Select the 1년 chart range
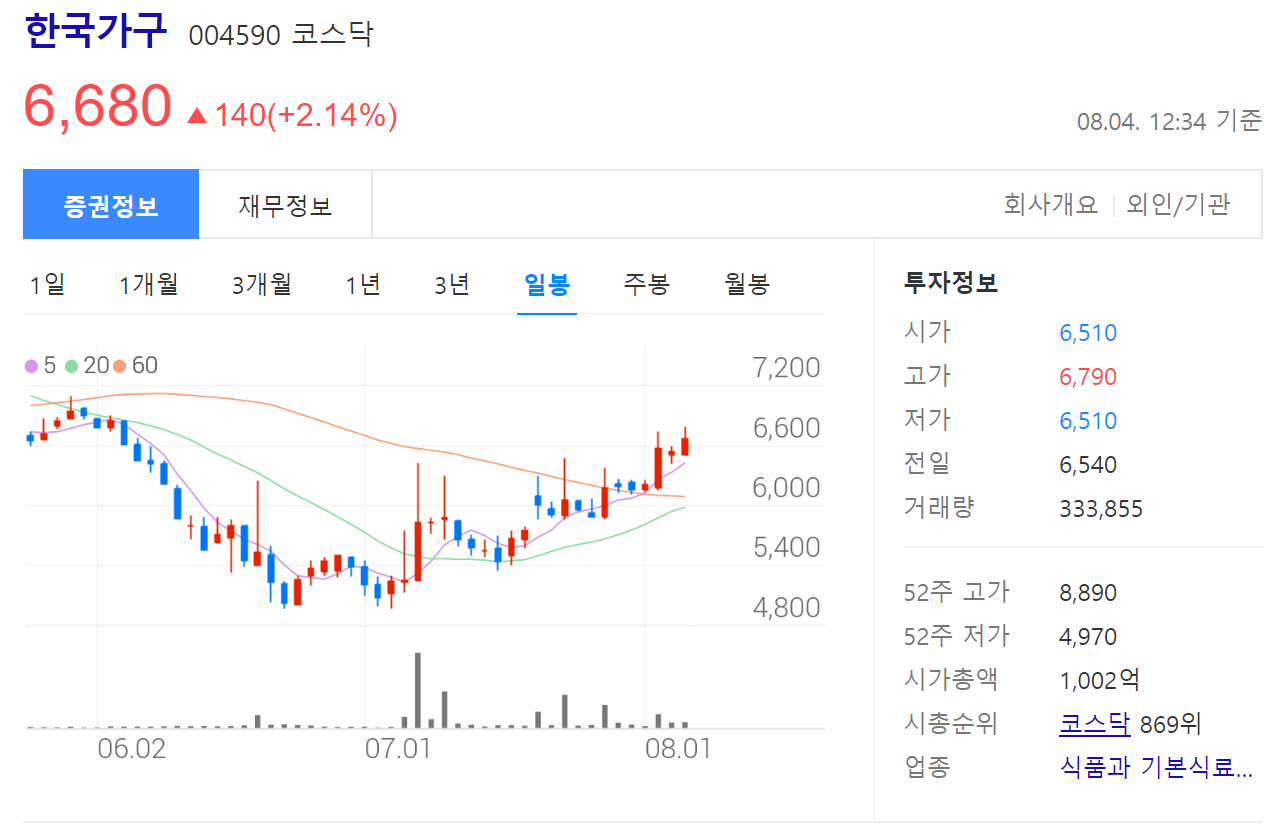The image size is (1287, 829). point(361,284)
